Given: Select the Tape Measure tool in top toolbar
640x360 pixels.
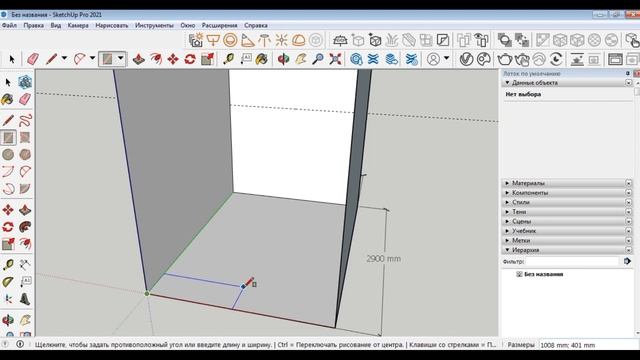Looking at the screenshot, I should 229,59.
